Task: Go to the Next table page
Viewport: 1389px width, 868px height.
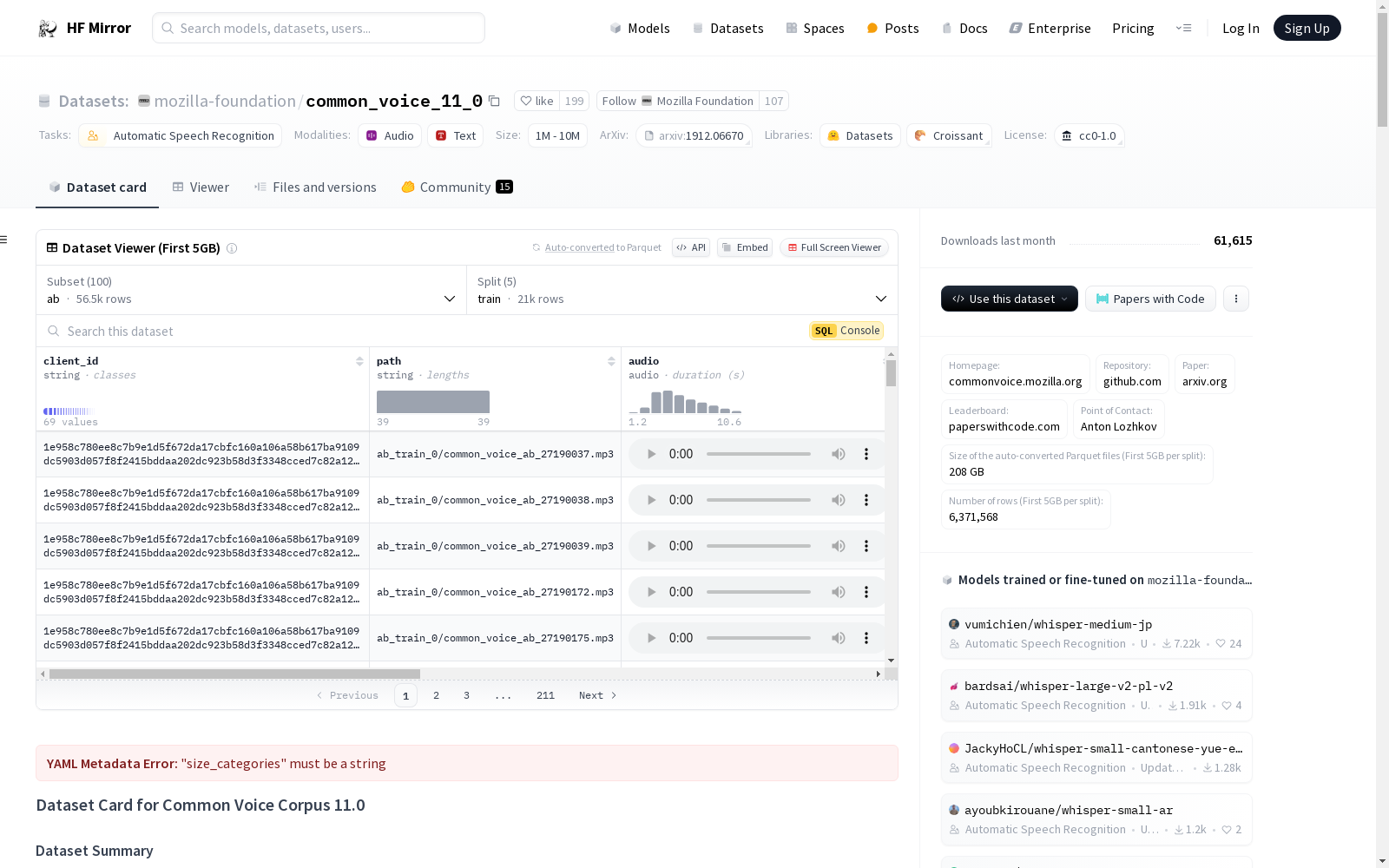Action: pyautogui.click(x=598, y=695)
